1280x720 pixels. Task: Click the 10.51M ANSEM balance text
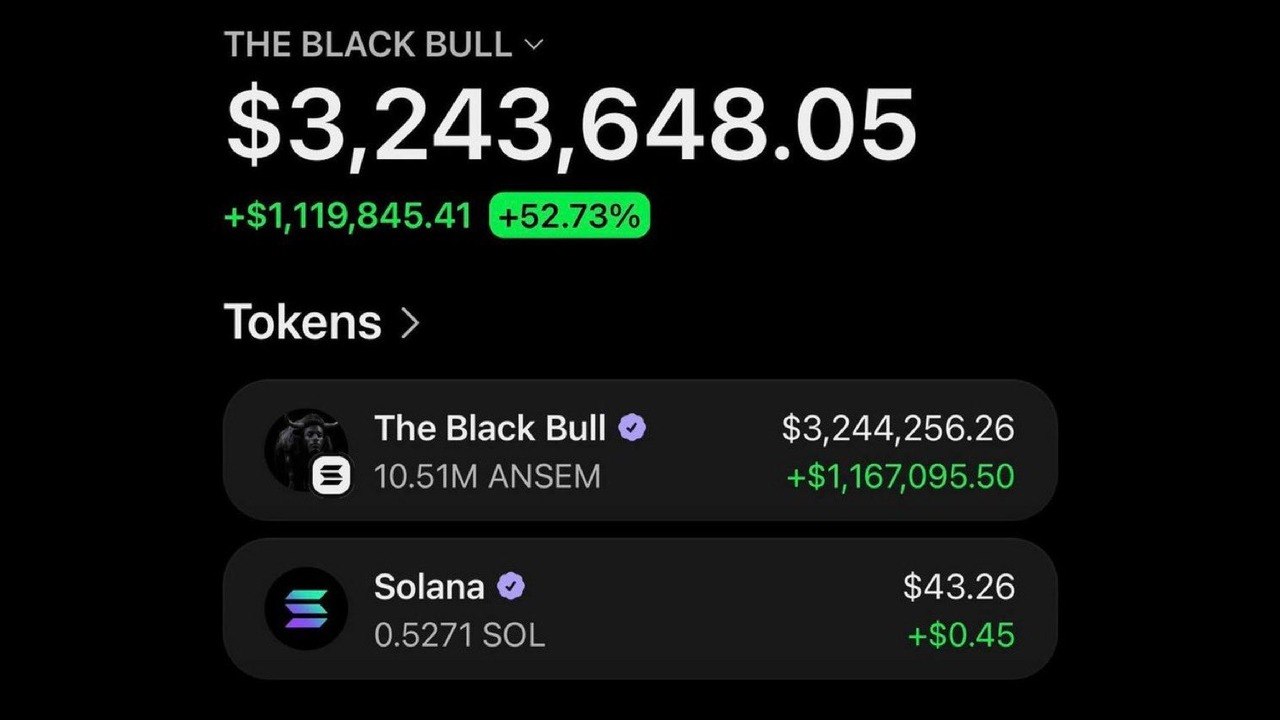point(487,477)
